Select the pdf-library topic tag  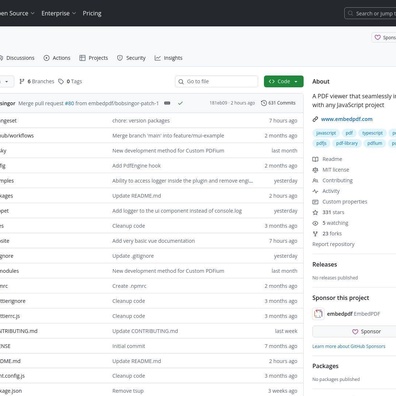coord(347,143)
